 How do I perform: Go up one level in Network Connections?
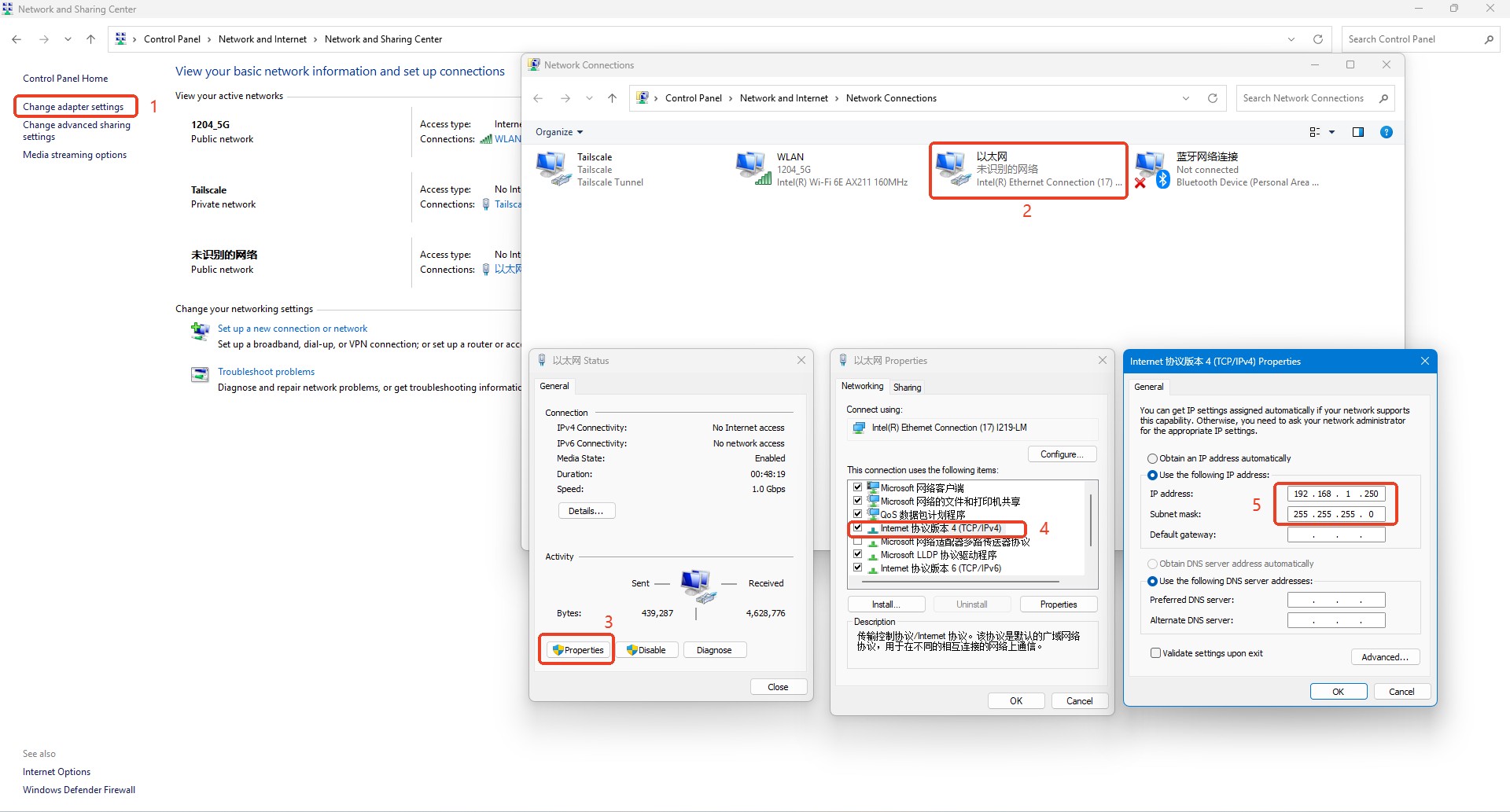(612, 98)
